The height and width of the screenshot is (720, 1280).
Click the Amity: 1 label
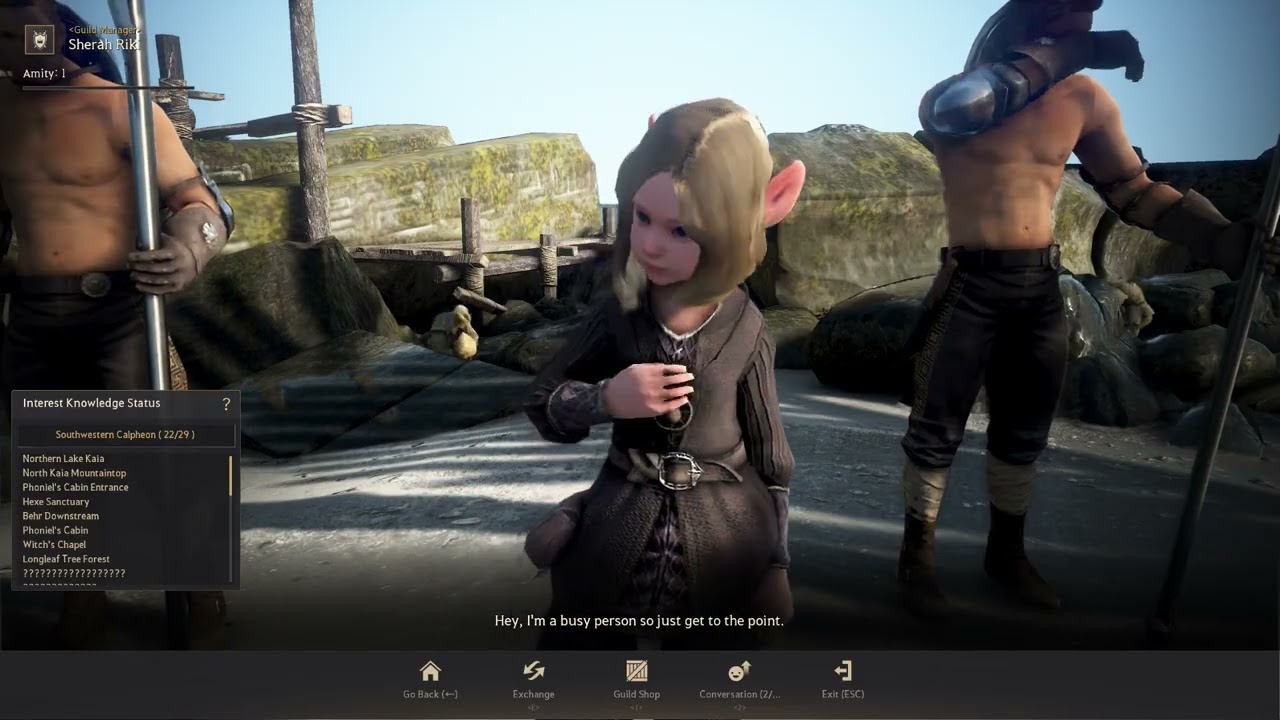point(45,73)
